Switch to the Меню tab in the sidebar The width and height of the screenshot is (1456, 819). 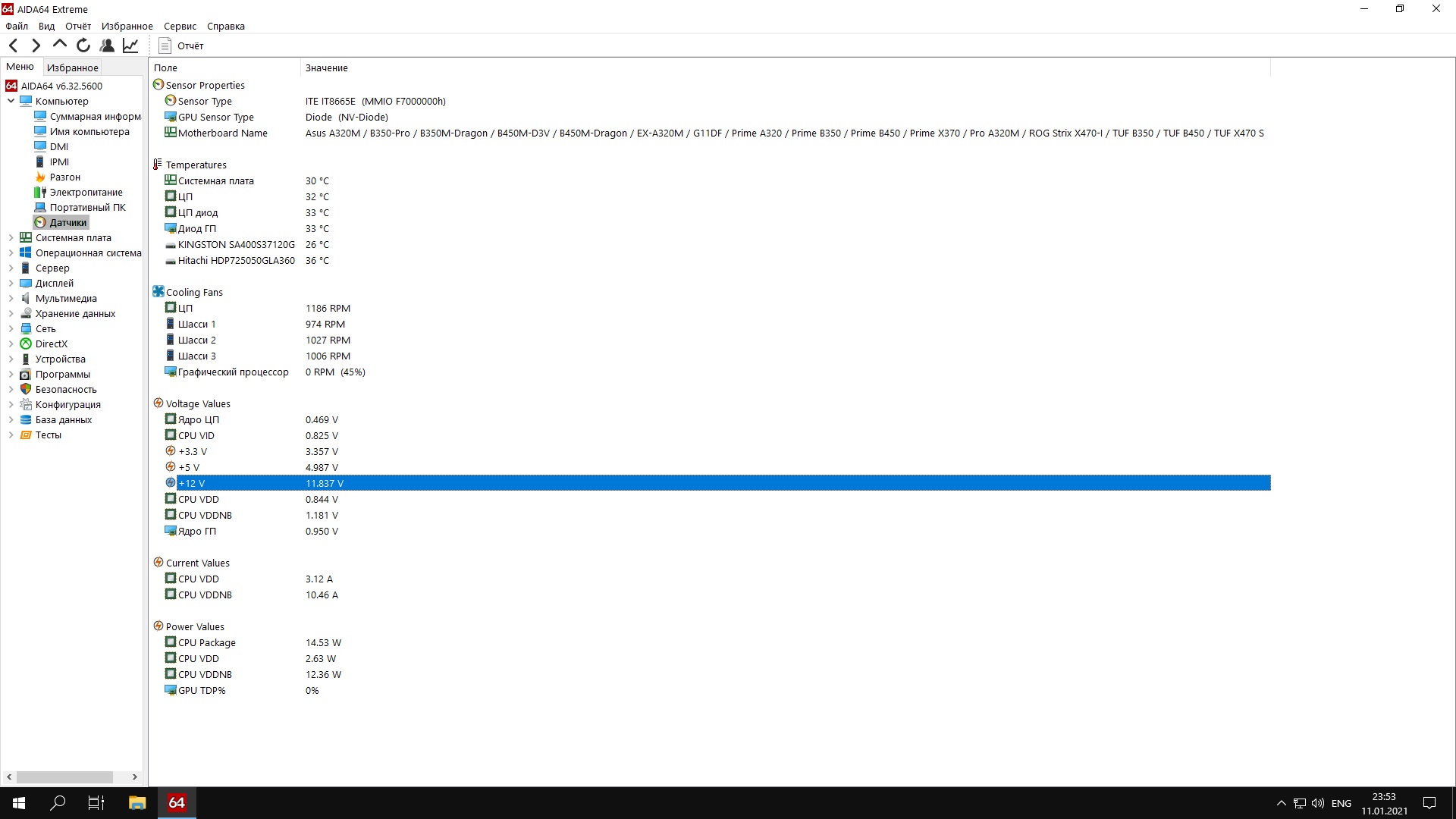[20, 67]
